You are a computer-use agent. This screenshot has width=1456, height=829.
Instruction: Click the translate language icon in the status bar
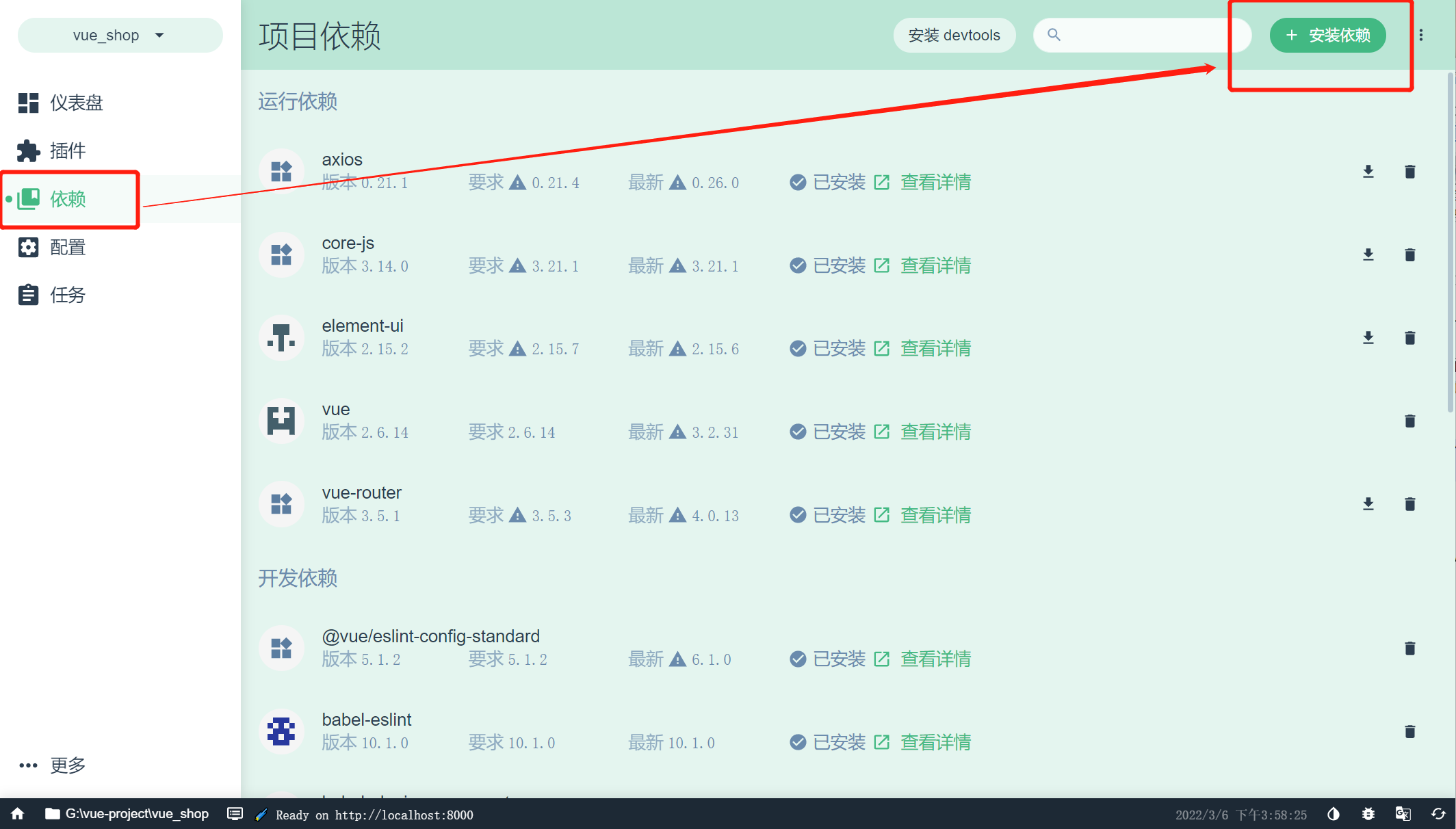coord(1403,814)
